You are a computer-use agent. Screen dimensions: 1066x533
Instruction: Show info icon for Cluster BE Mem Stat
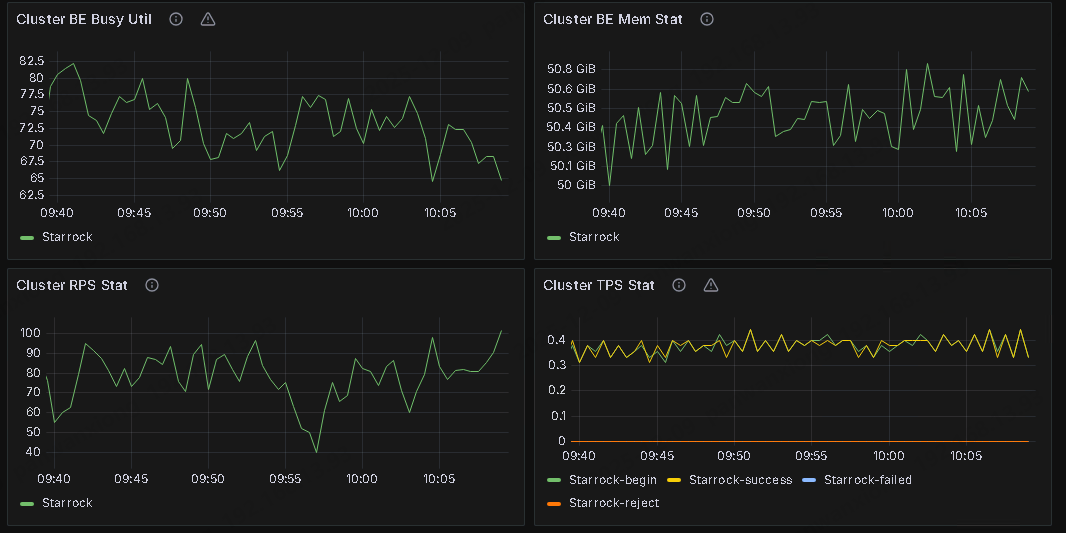click(707, 19)
